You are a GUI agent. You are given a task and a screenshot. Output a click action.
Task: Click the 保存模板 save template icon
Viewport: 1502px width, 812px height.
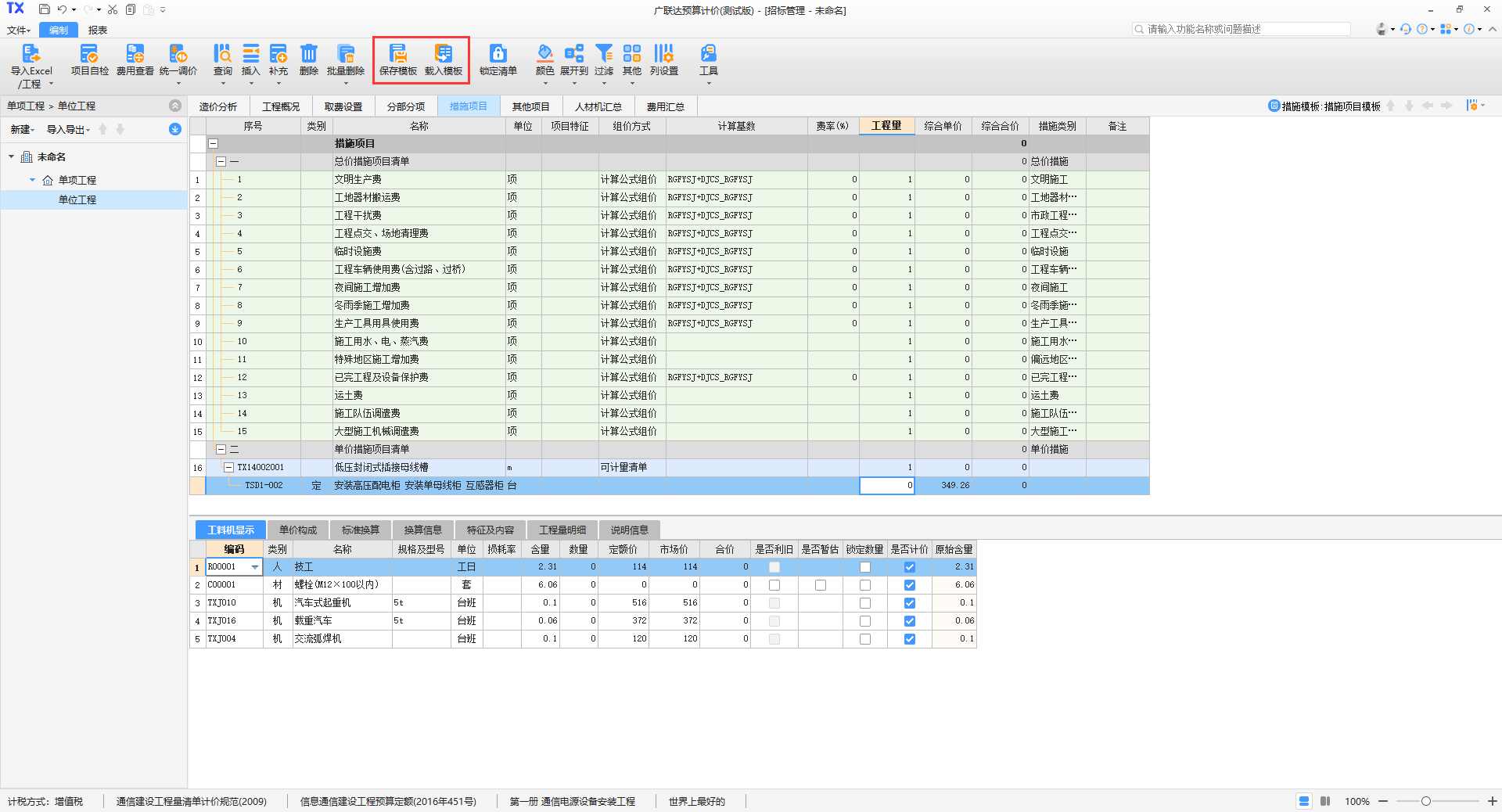397,55
